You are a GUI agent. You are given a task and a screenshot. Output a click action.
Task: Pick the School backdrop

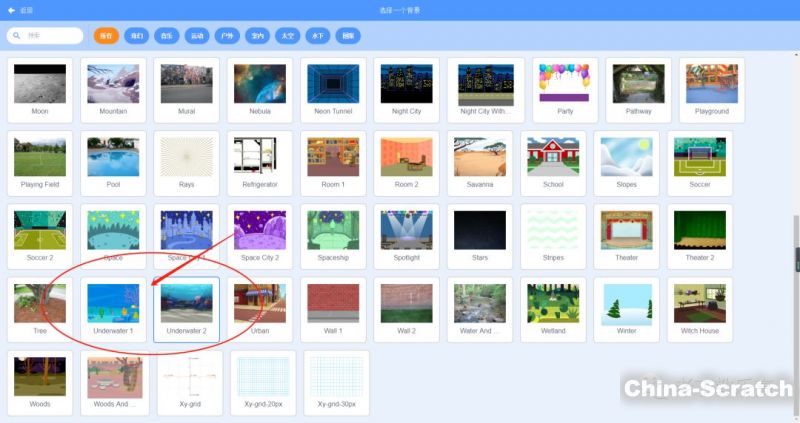point(553,162)
